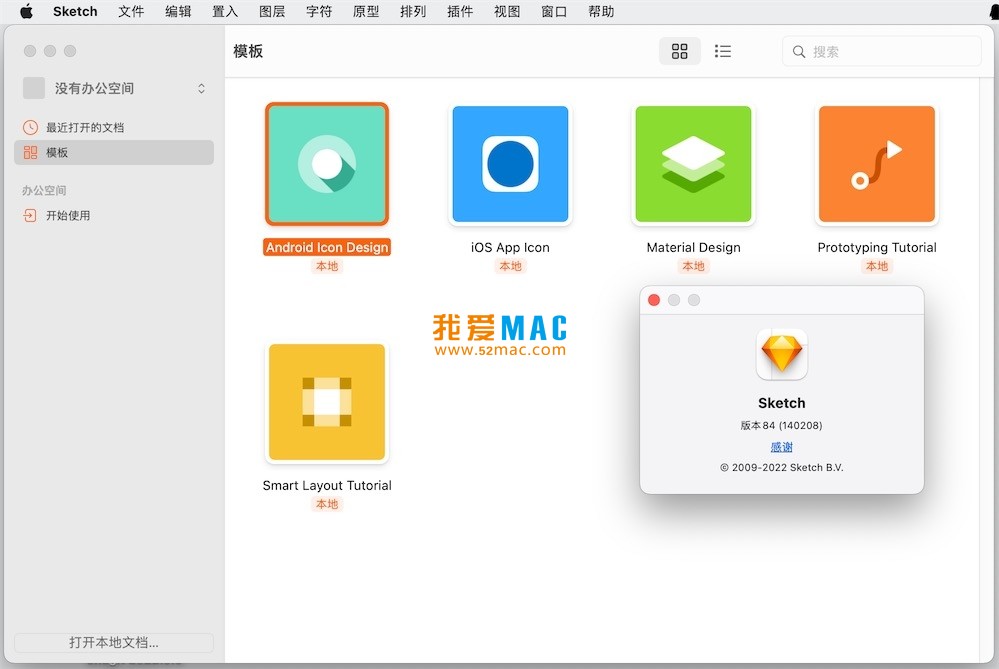The height and width of the screenshot is (669, 999).
Task: Open the 插件 menu
Action: pyautogui.click(x=459, y=12)
